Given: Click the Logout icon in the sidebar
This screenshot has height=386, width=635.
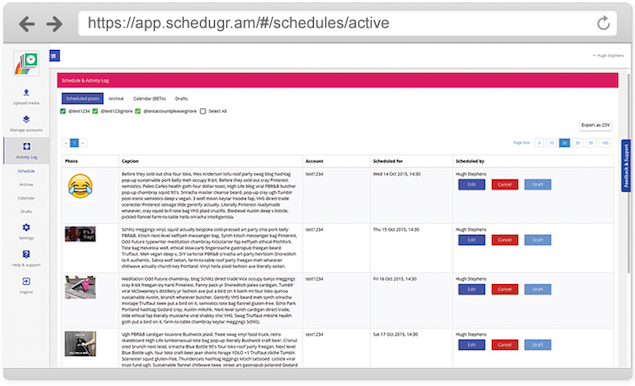Looking at the screenshot, I should pyautogui.click(x=26, y=281).
